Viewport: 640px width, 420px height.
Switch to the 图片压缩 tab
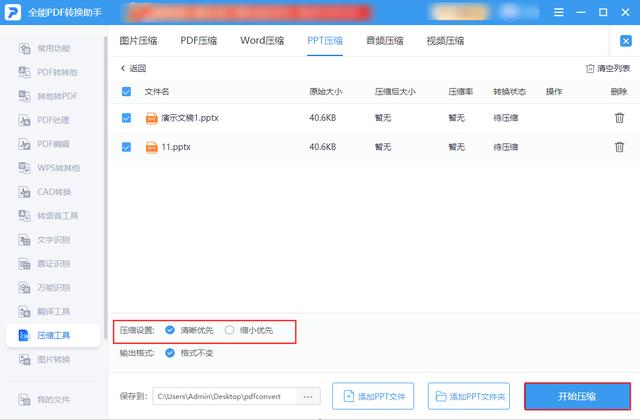138,40
